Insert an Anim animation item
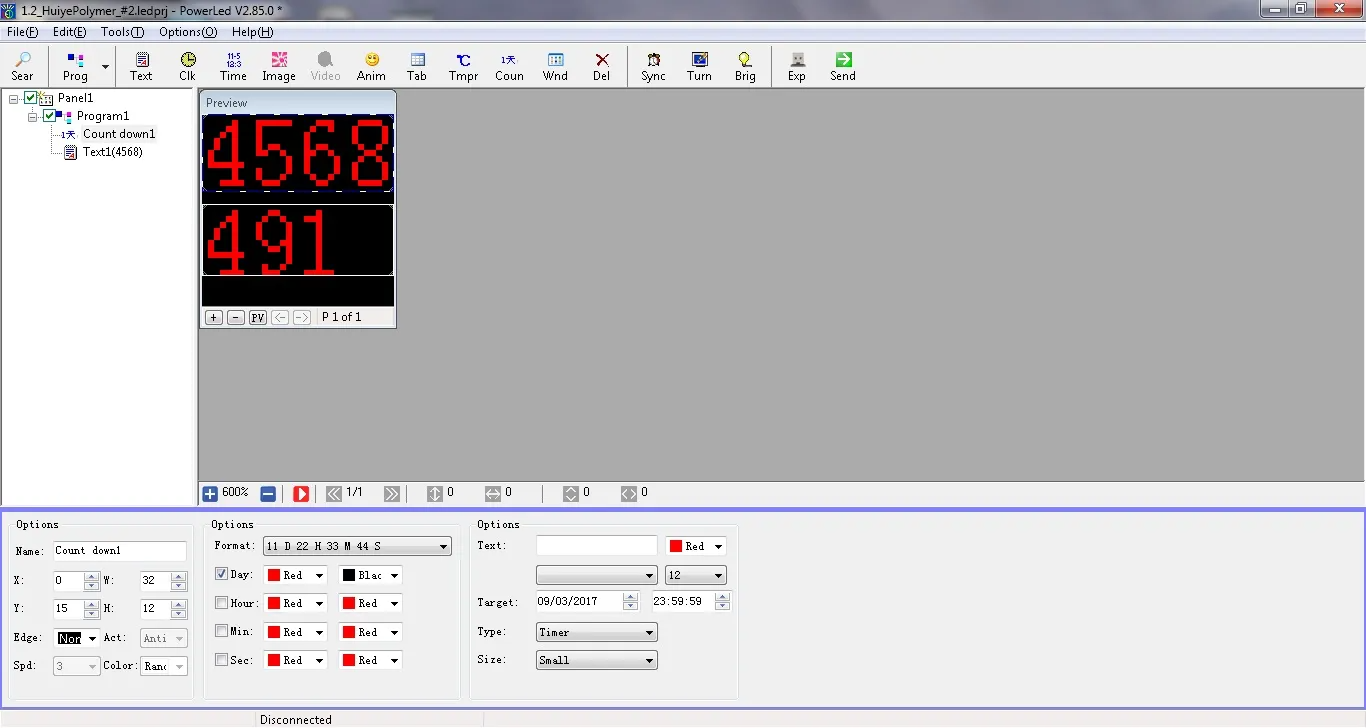Viewport: 1366px width, 728px height. 371,66
